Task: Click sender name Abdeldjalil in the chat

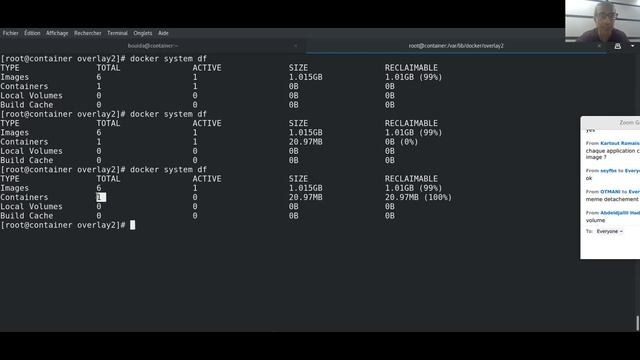Action: coord(614,213)
